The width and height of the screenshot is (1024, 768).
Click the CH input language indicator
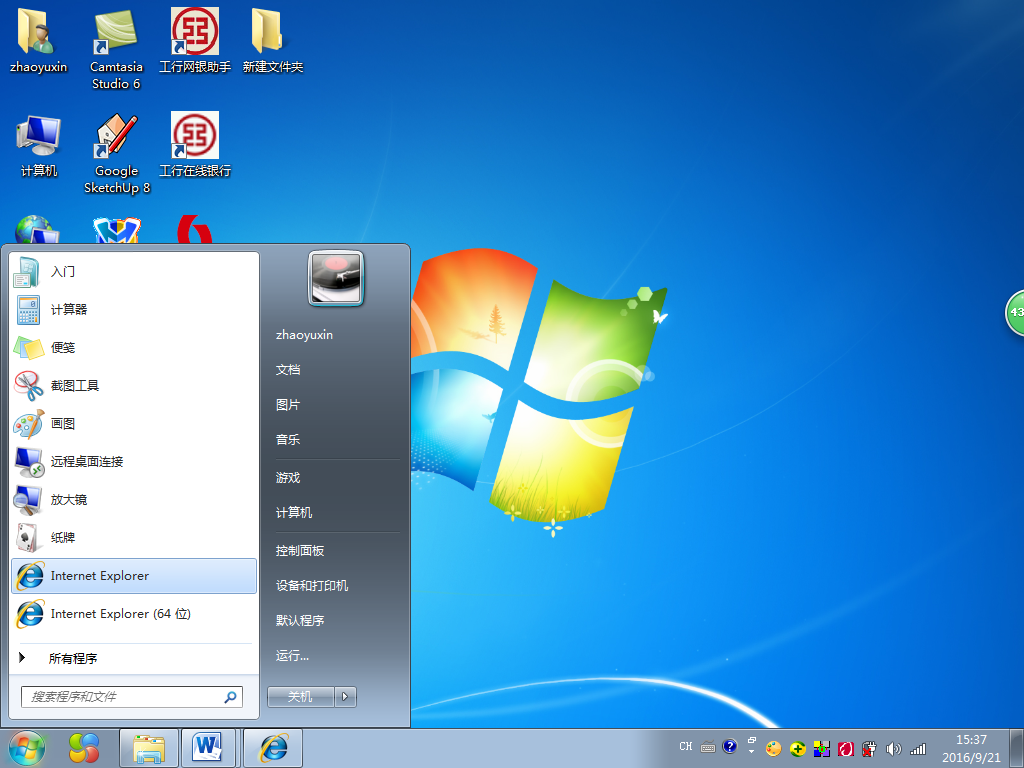(x=686, y=746)
